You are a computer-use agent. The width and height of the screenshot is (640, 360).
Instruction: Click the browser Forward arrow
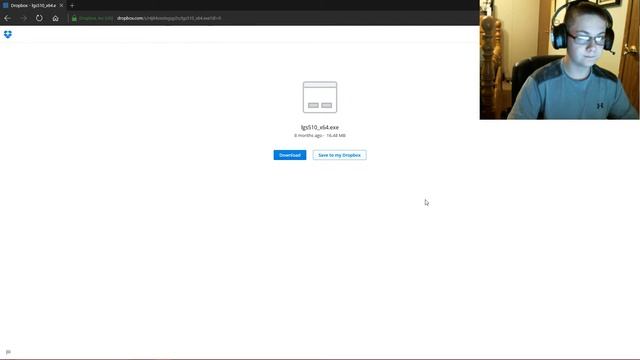(23, 18)
